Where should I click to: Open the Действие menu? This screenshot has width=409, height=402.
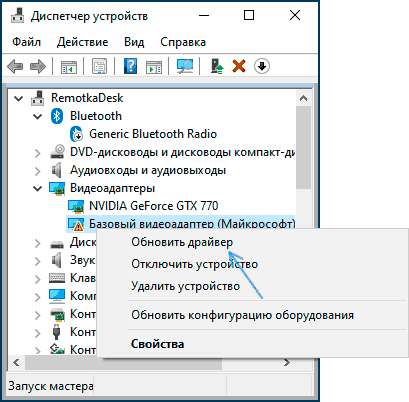(82, 42)
